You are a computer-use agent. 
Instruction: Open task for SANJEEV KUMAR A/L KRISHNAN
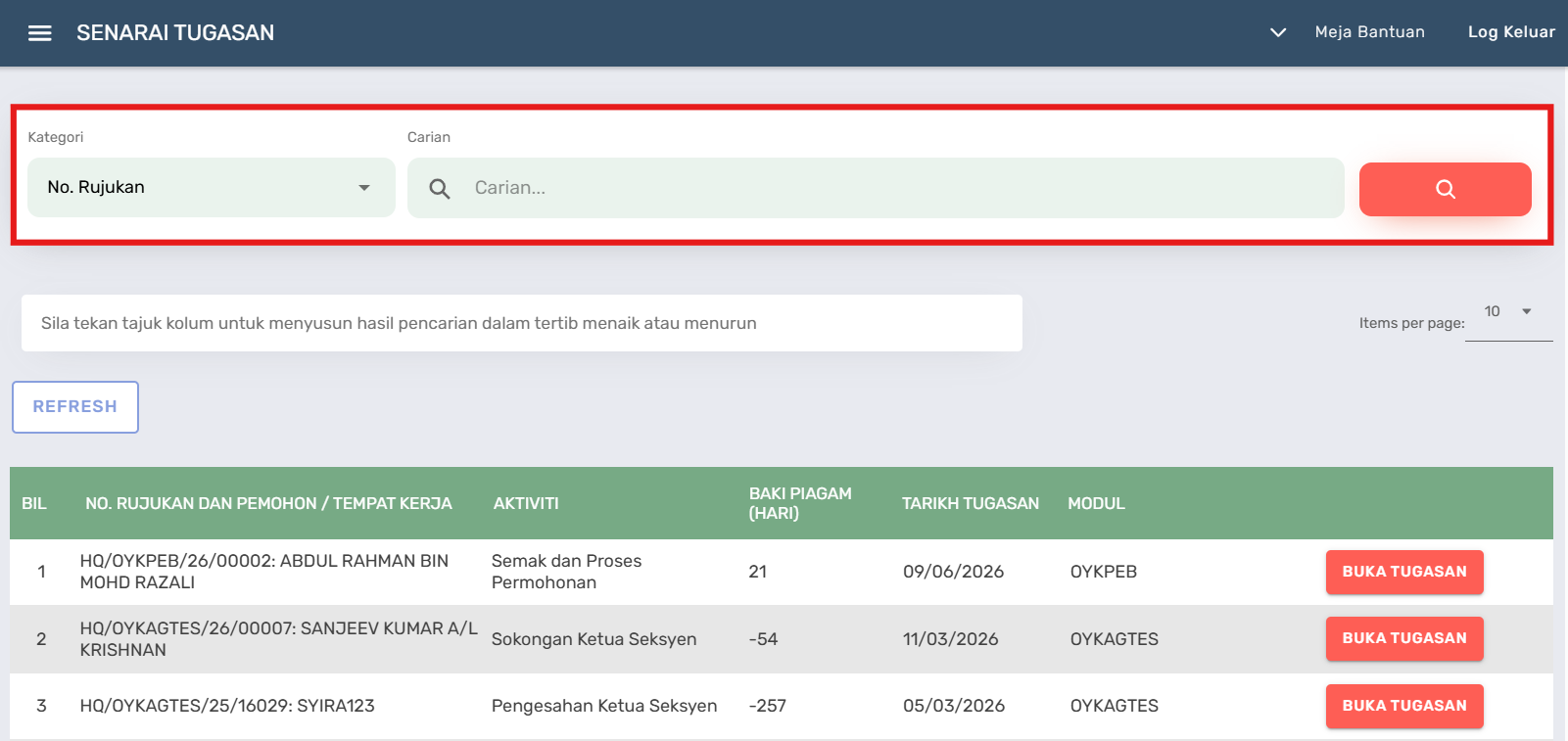(x=1403, y=638)
